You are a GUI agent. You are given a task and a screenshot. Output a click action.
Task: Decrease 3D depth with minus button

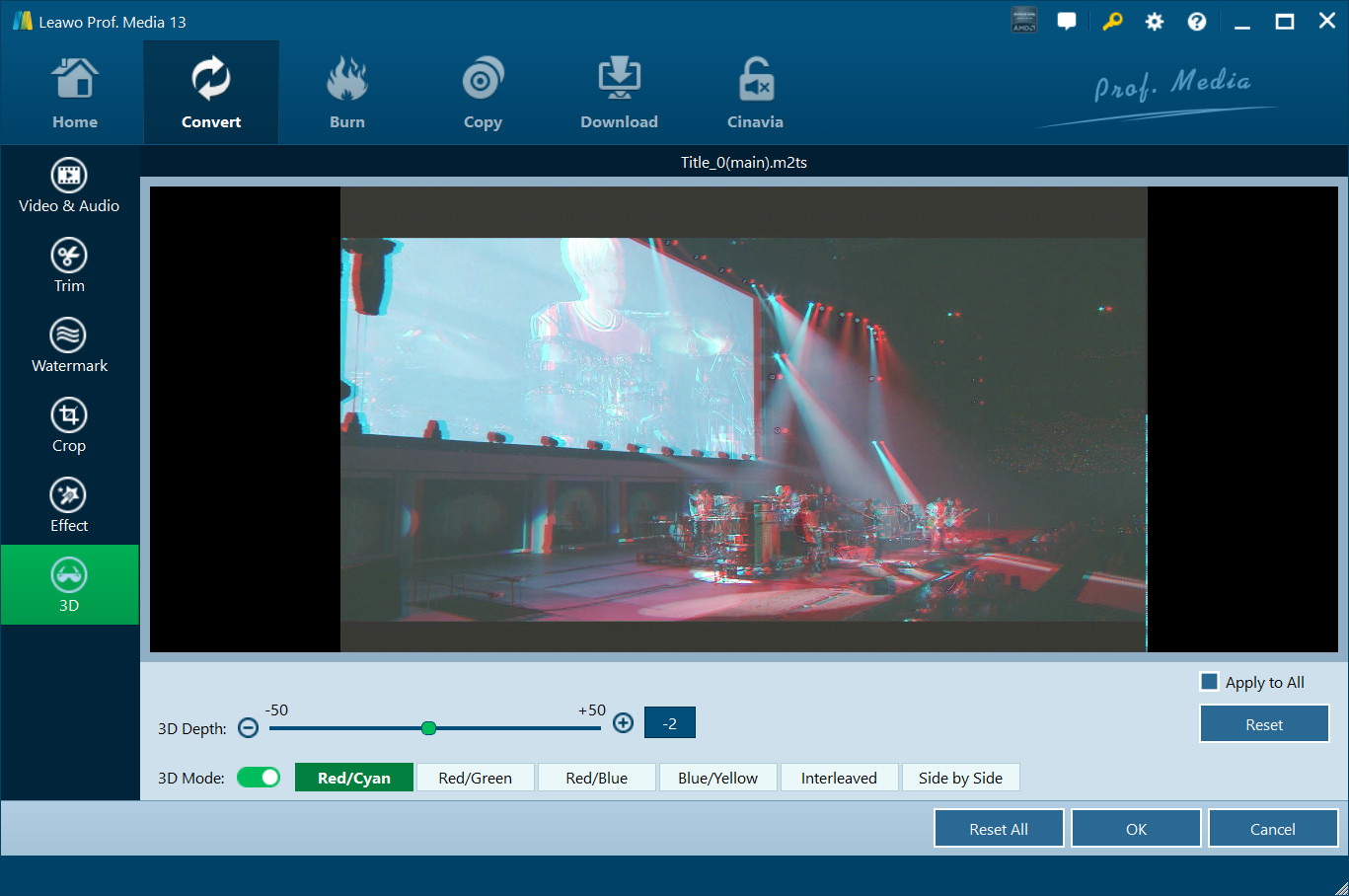(249, 728)
